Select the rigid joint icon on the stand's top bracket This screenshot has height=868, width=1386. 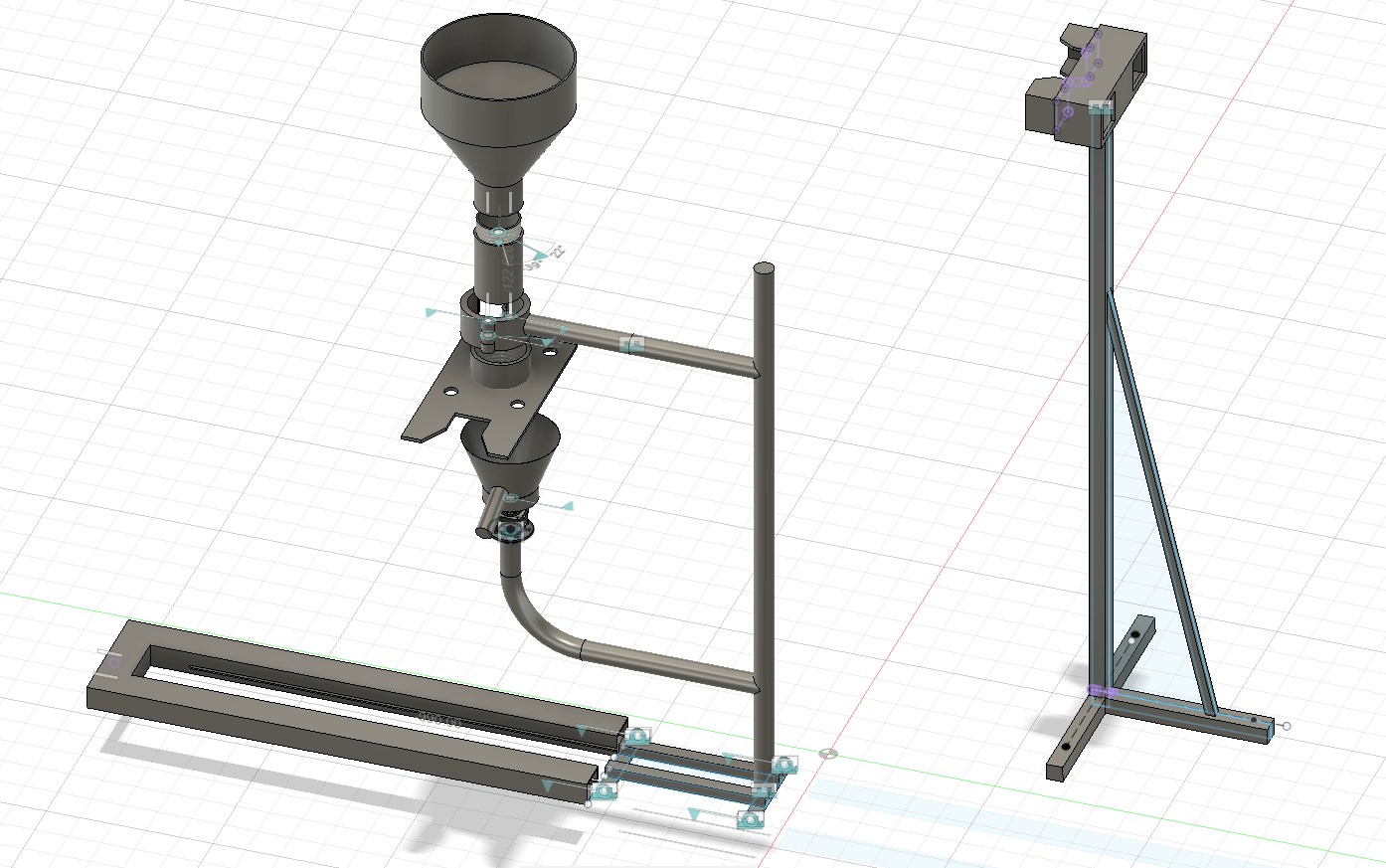coord(1100,107)
